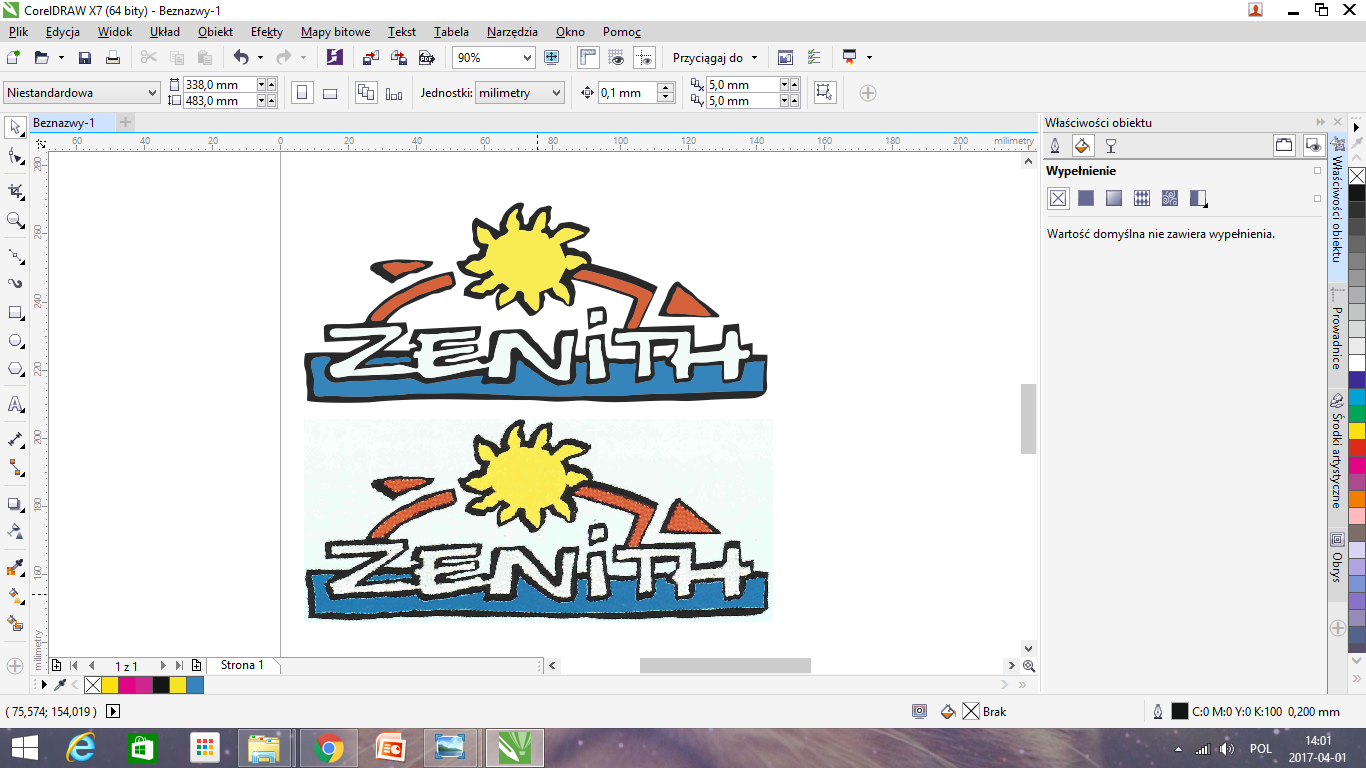Viewport: 1366px width, 768px height.
Task: Click the Save disk icon
Action: click(x=85, y=58)
